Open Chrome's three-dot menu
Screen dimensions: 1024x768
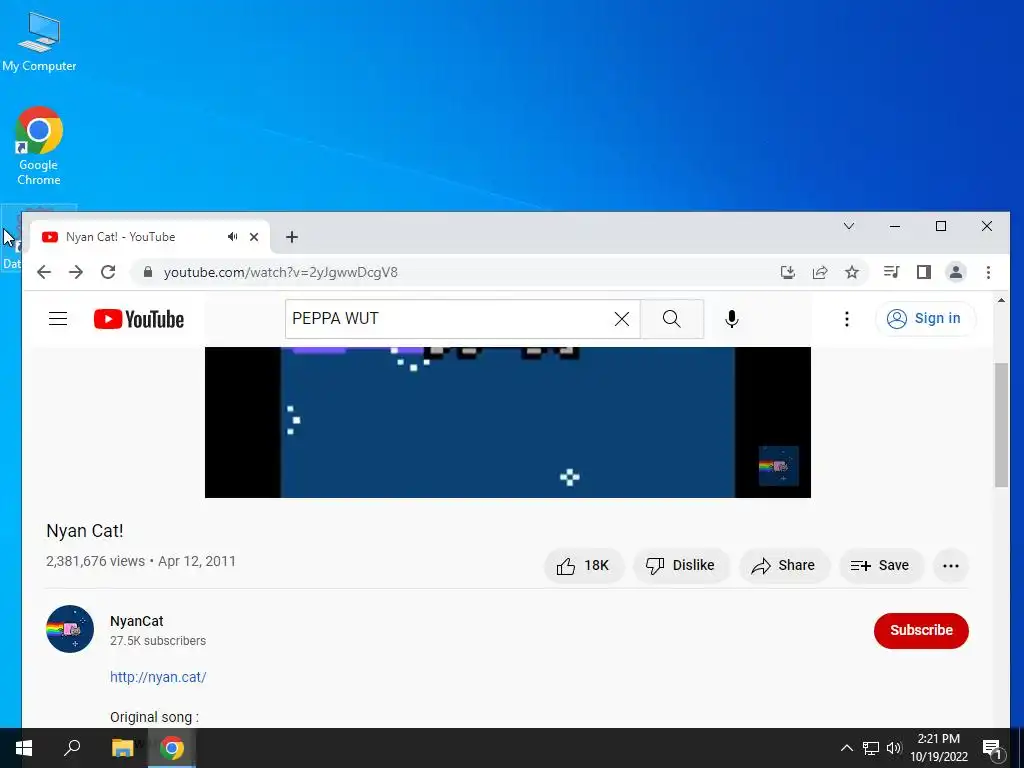[988, 272]
